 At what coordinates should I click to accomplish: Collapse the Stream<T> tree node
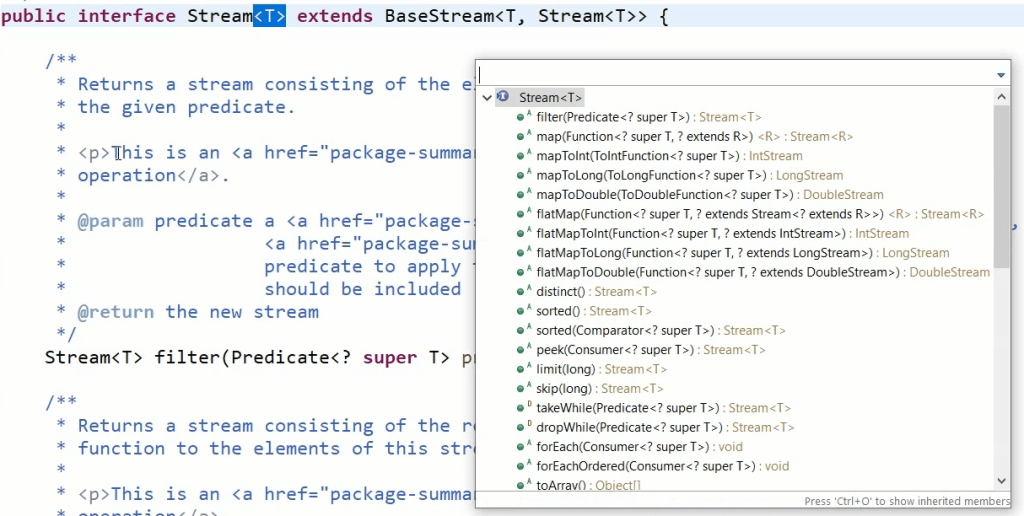486,98
